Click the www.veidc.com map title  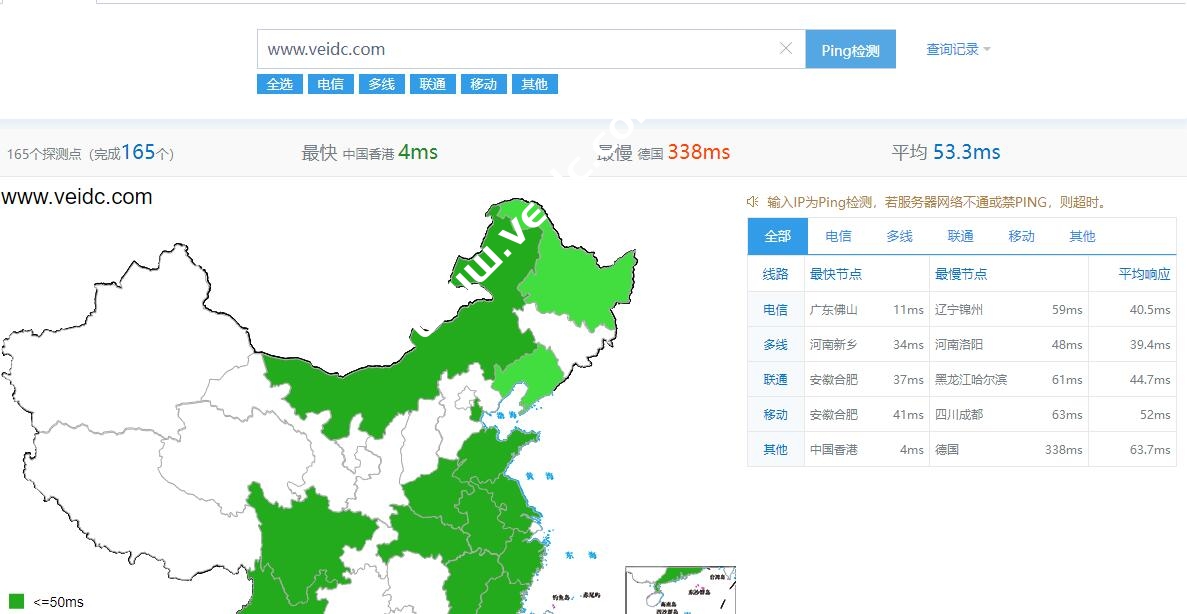pos(77,197)
